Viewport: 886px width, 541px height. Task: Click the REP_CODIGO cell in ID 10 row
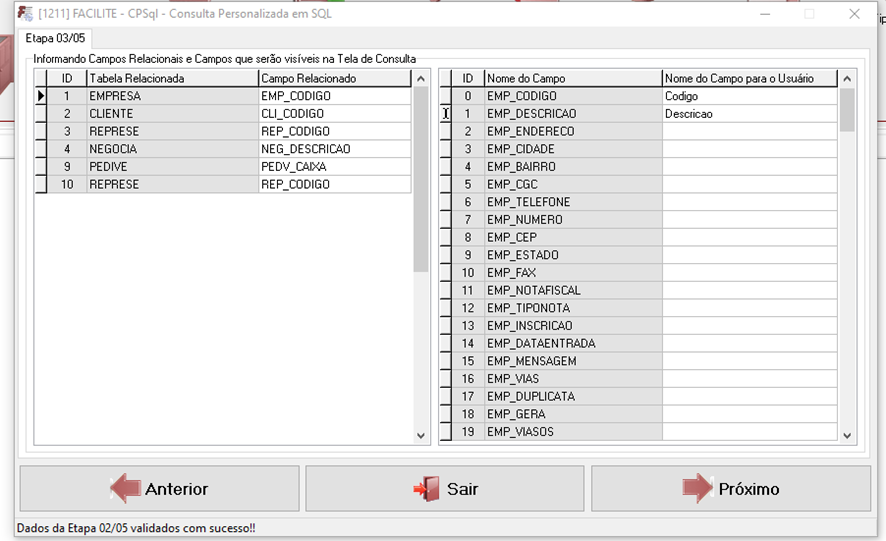tap(335, 184)
